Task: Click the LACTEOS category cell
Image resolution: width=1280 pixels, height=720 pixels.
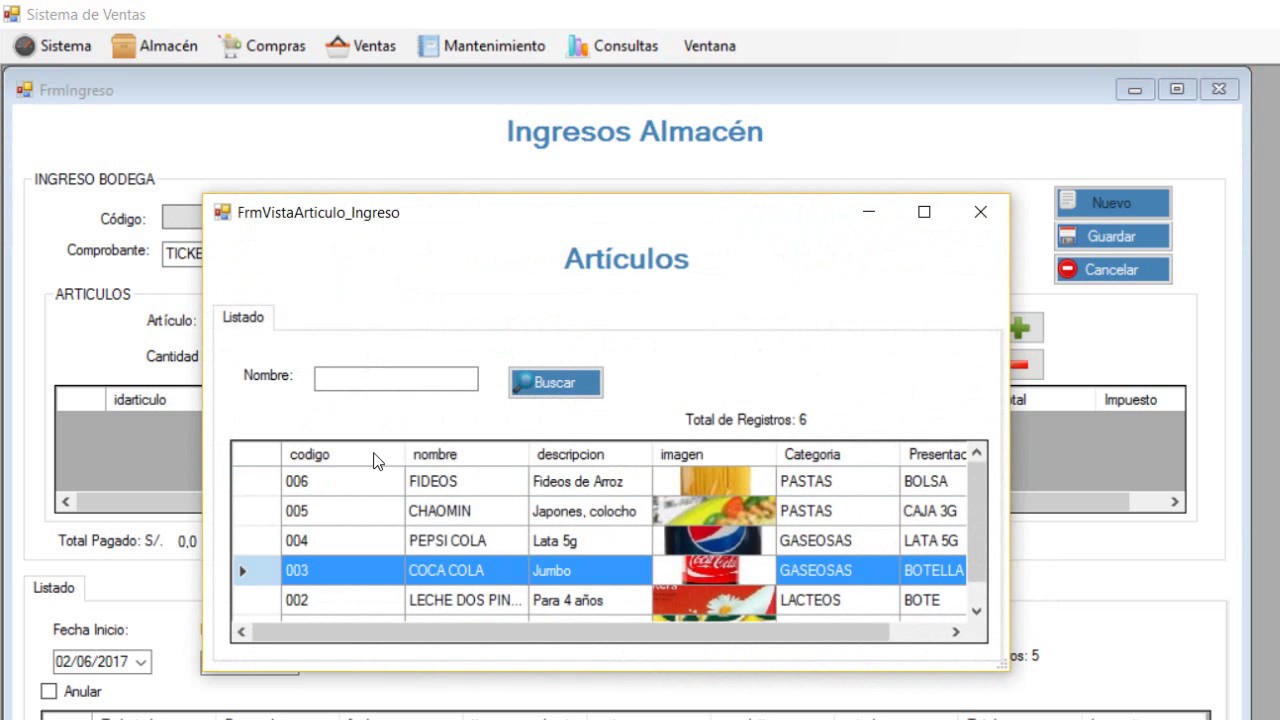Action: pos(837,600)
